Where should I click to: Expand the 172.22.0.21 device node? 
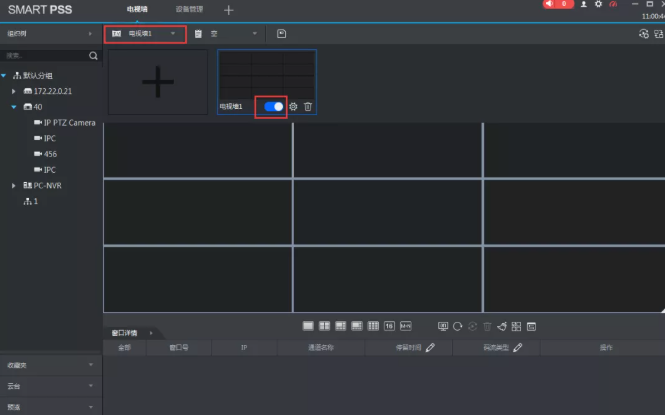pyautogui.click(x=14, y=91)
